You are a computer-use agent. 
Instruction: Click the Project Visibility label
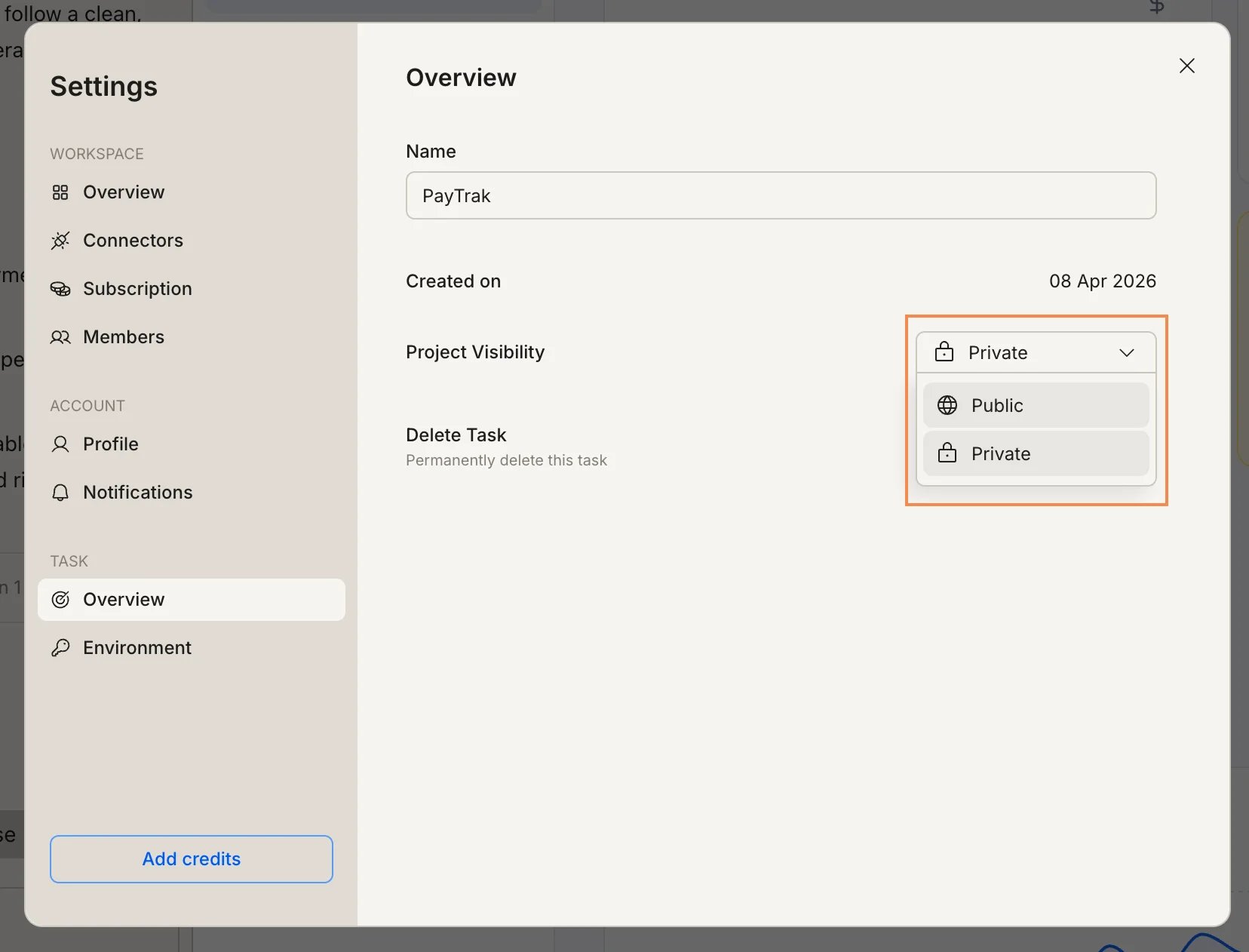475,352
